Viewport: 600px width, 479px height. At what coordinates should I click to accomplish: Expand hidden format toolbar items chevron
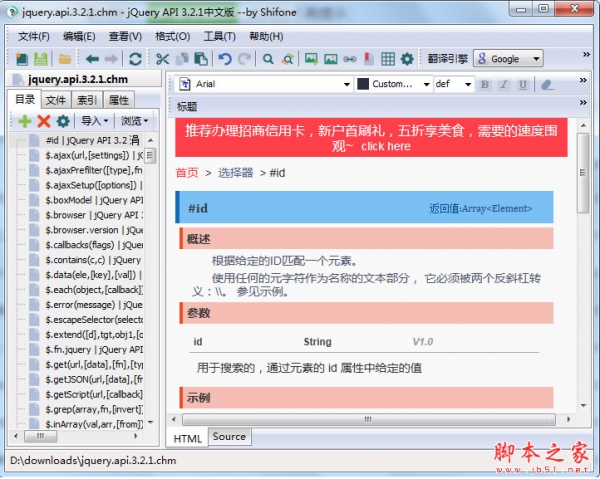click(583, 80)
